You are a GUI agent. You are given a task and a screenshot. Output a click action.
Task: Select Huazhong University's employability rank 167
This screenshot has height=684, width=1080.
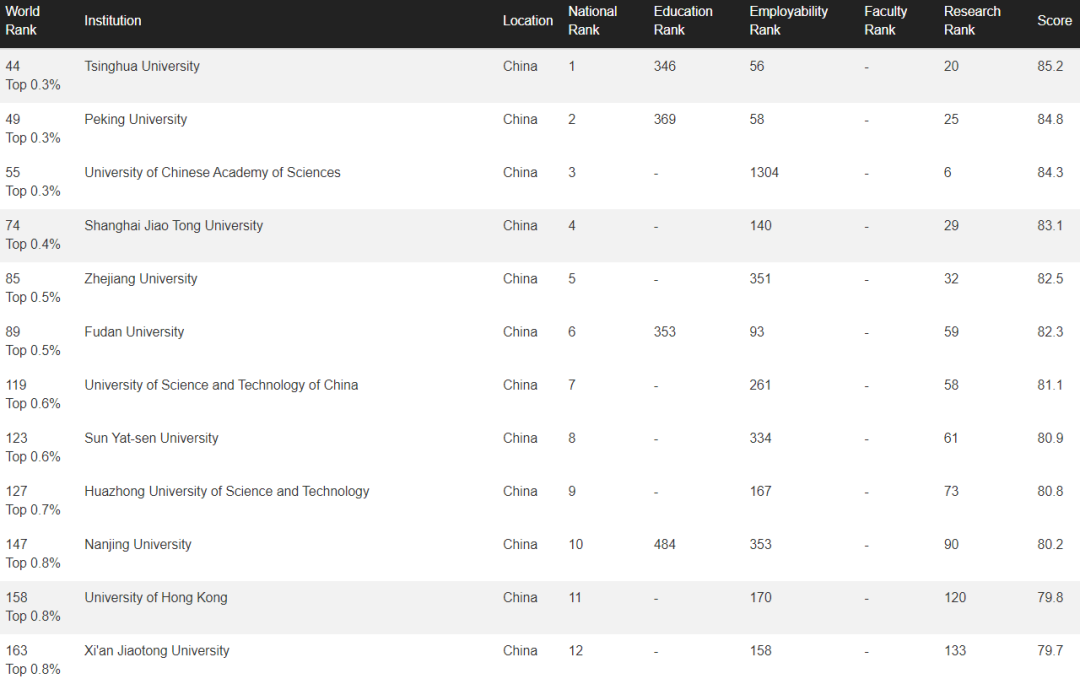[x=760, y=491]
